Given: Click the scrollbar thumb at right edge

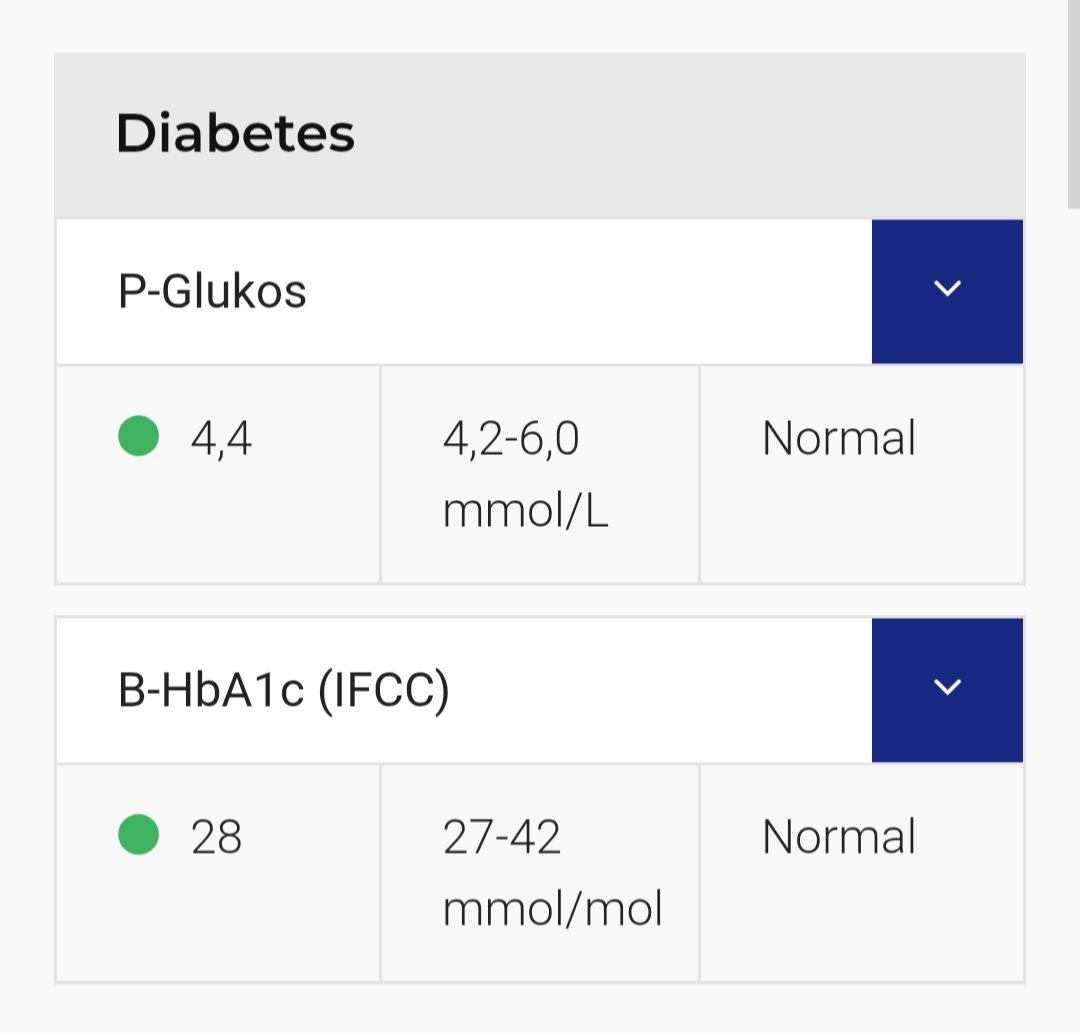Looking at the screenshot, I should (x=1074, y=100).
